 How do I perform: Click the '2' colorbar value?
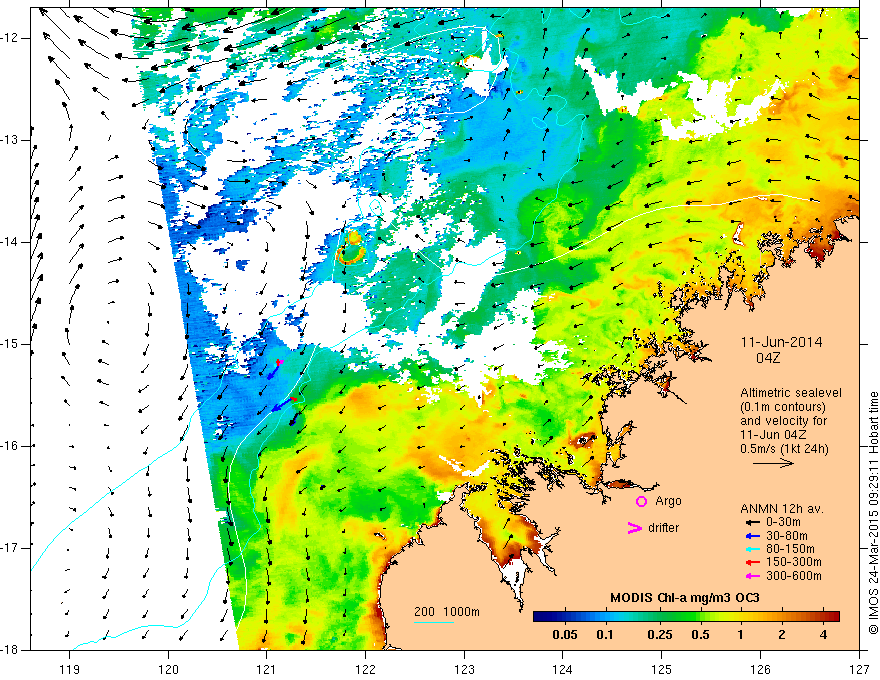(782, 635)
